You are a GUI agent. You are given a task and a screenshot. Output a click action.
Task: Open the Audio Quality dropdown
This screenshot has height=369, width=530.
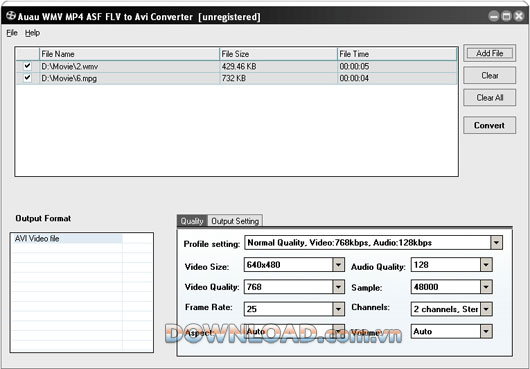[486, 265]
